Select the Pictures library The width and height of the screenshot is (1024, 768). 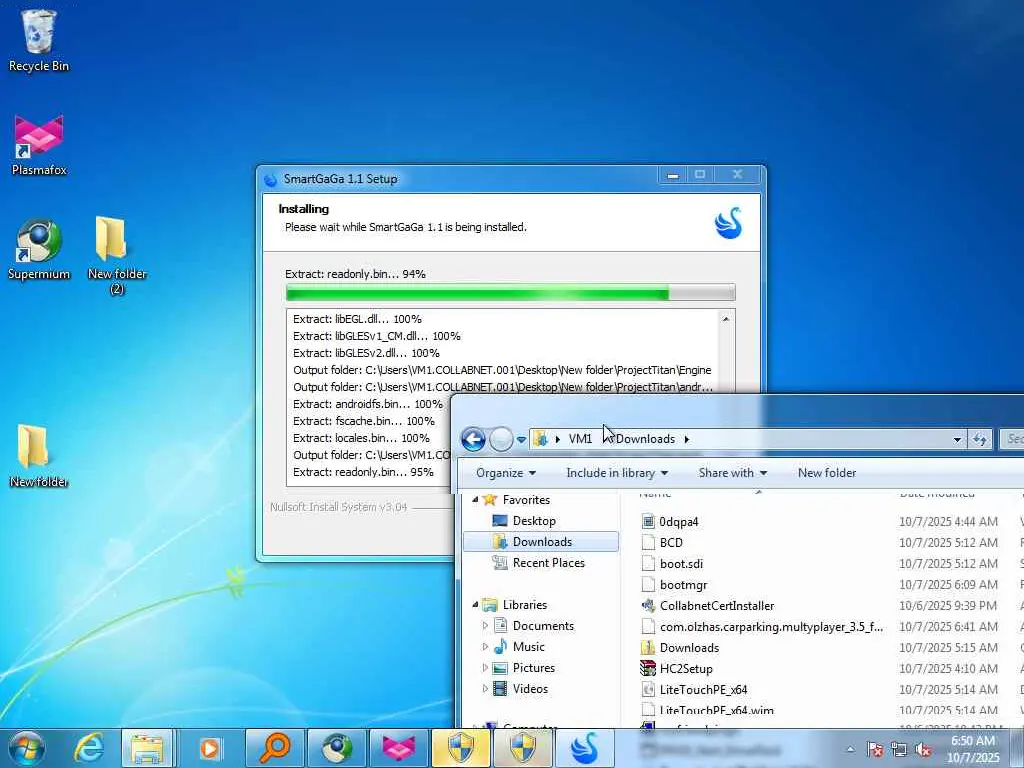point(533,667)
